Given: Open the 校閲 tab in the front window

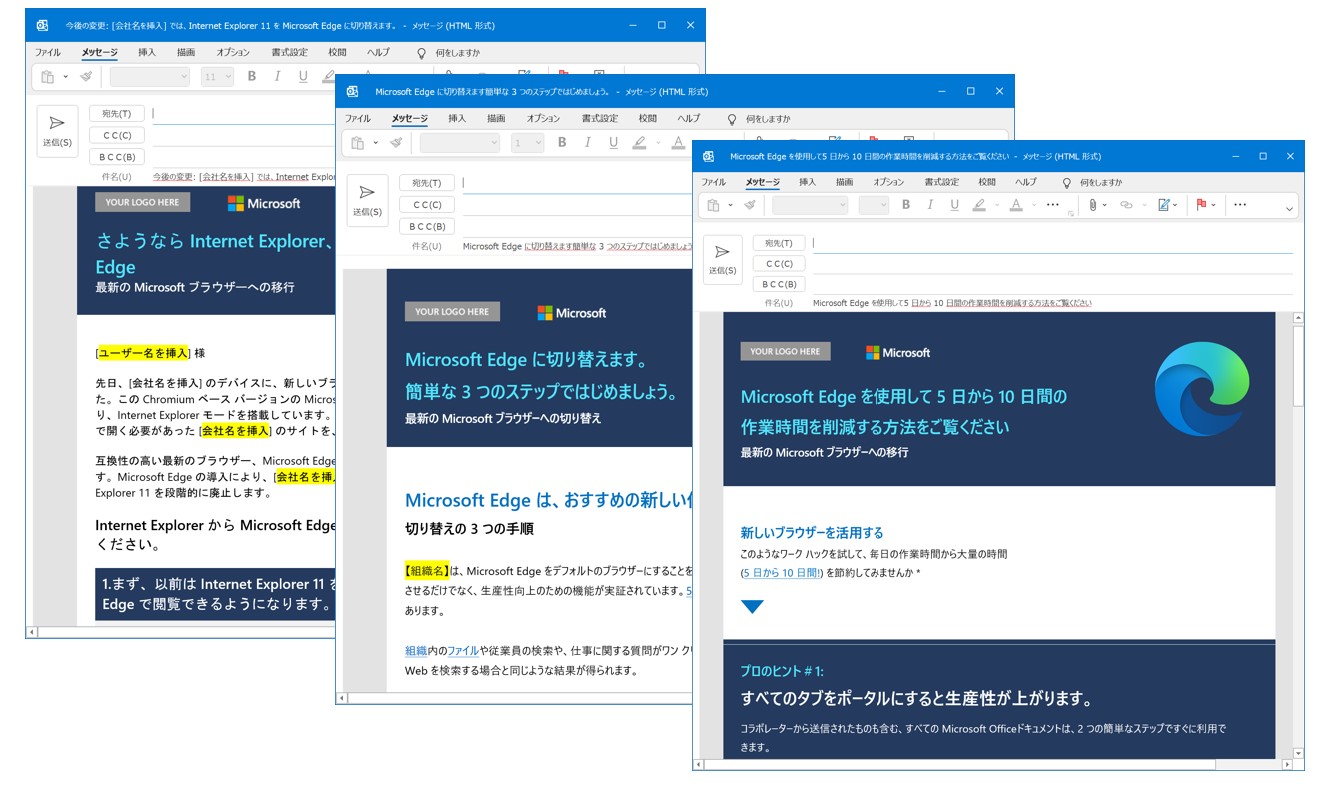Looking at the screenshot, I should (x=987, y=182).
